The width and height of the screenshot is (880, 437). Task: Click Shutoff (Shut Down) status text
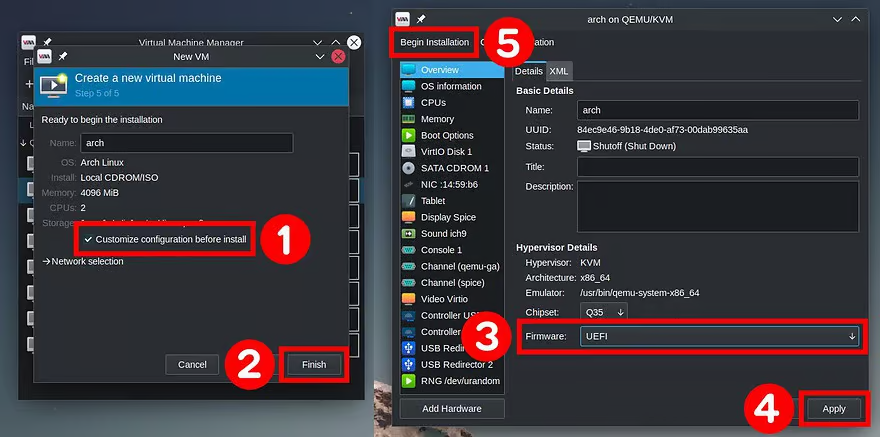[x=635, y=146]
